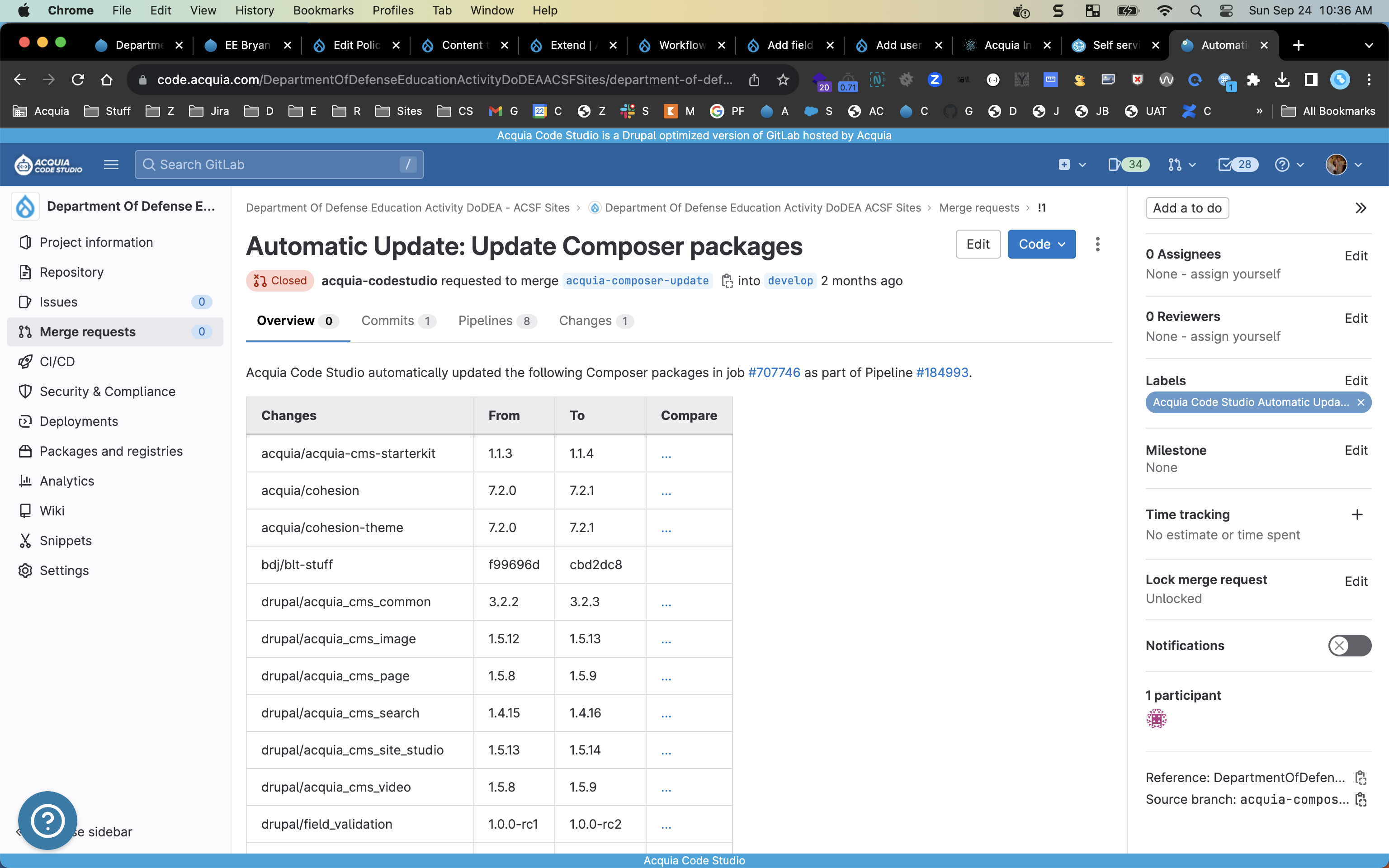Open Analytics in the sidebar
This screenshot has height=868, width=1389.
pyautogui.click(x=115, y=481)
